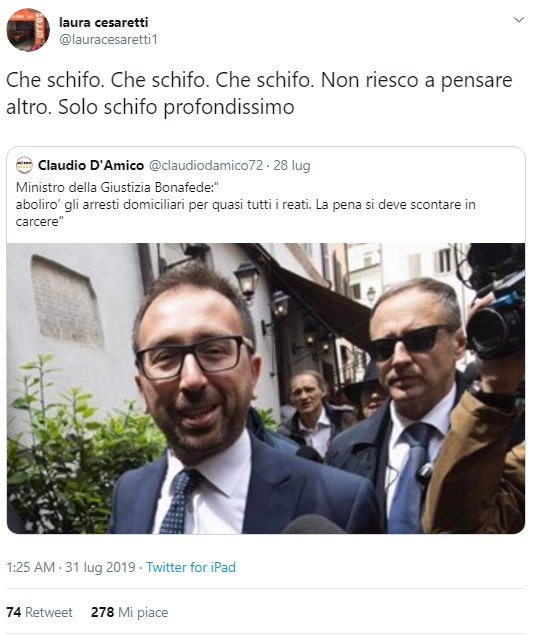Viewport: 533px width, 635px height.
Task: Expand the tweet options chevron
Action: tap(518, 19)
